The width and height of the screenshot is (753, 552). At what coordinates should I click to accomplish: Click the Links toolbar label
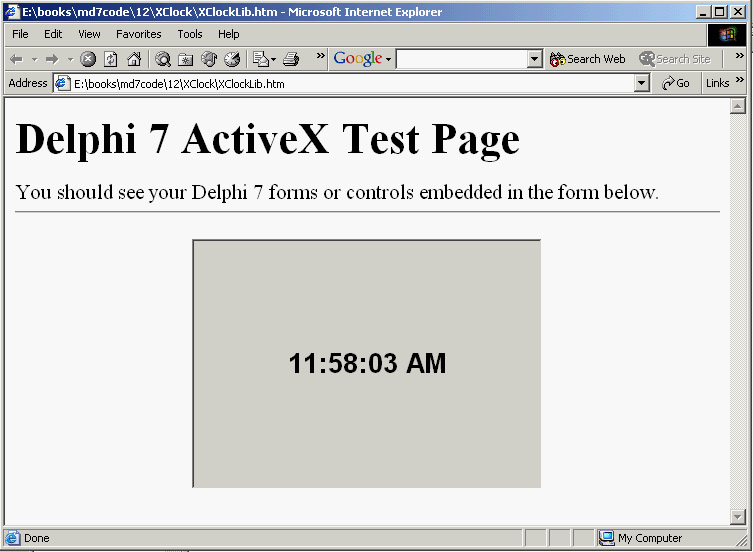coord(717,84)
